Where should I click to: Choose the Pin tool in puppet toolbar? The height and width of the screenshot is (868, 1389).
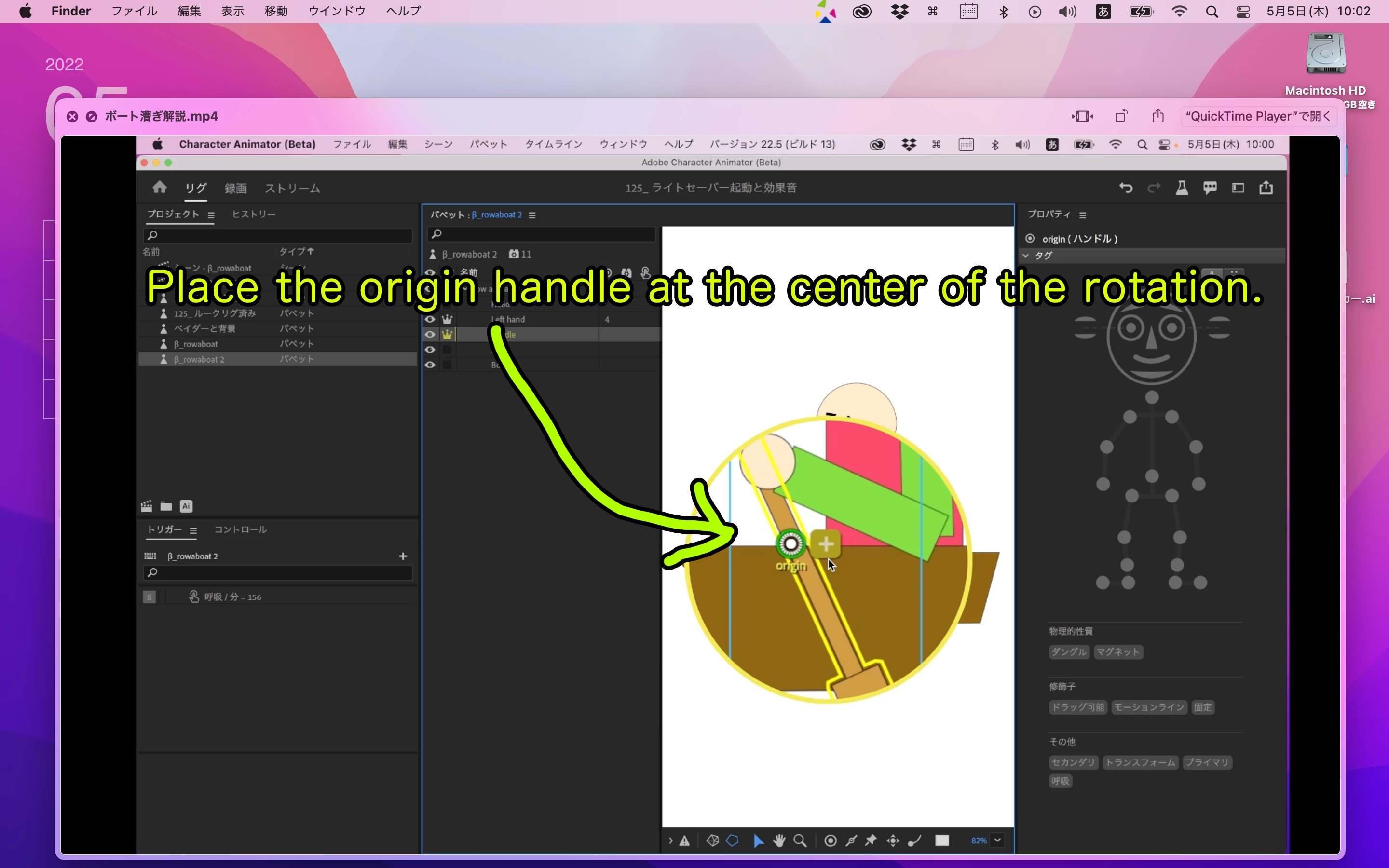pyautogui.click(x=871, y=841)
